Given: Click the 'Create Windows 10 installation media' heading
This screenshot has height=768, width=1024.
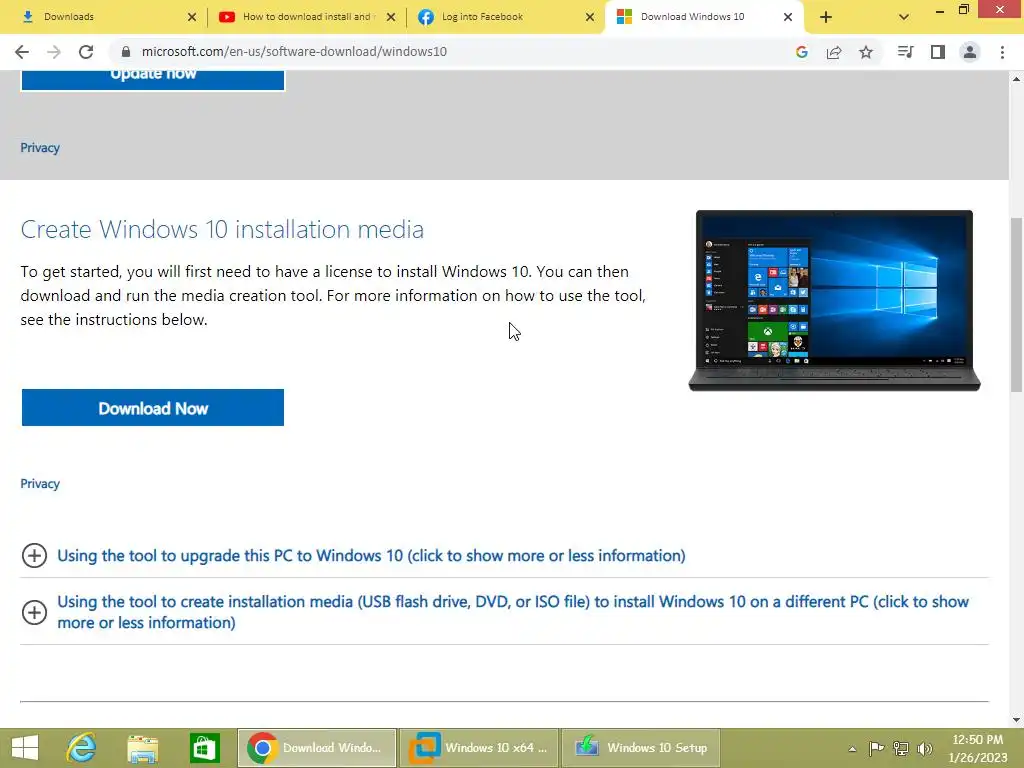Looking at the screenshot, I should coord(222,230).
